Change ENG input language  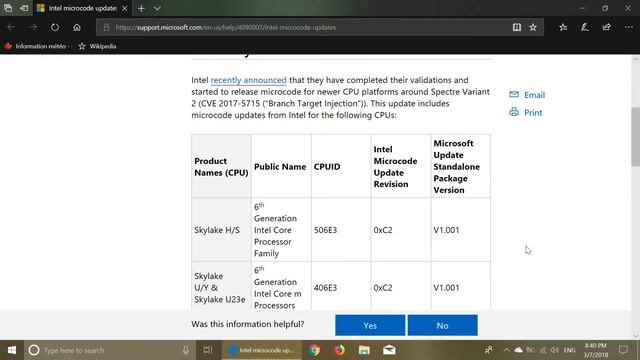coord(569,350)
